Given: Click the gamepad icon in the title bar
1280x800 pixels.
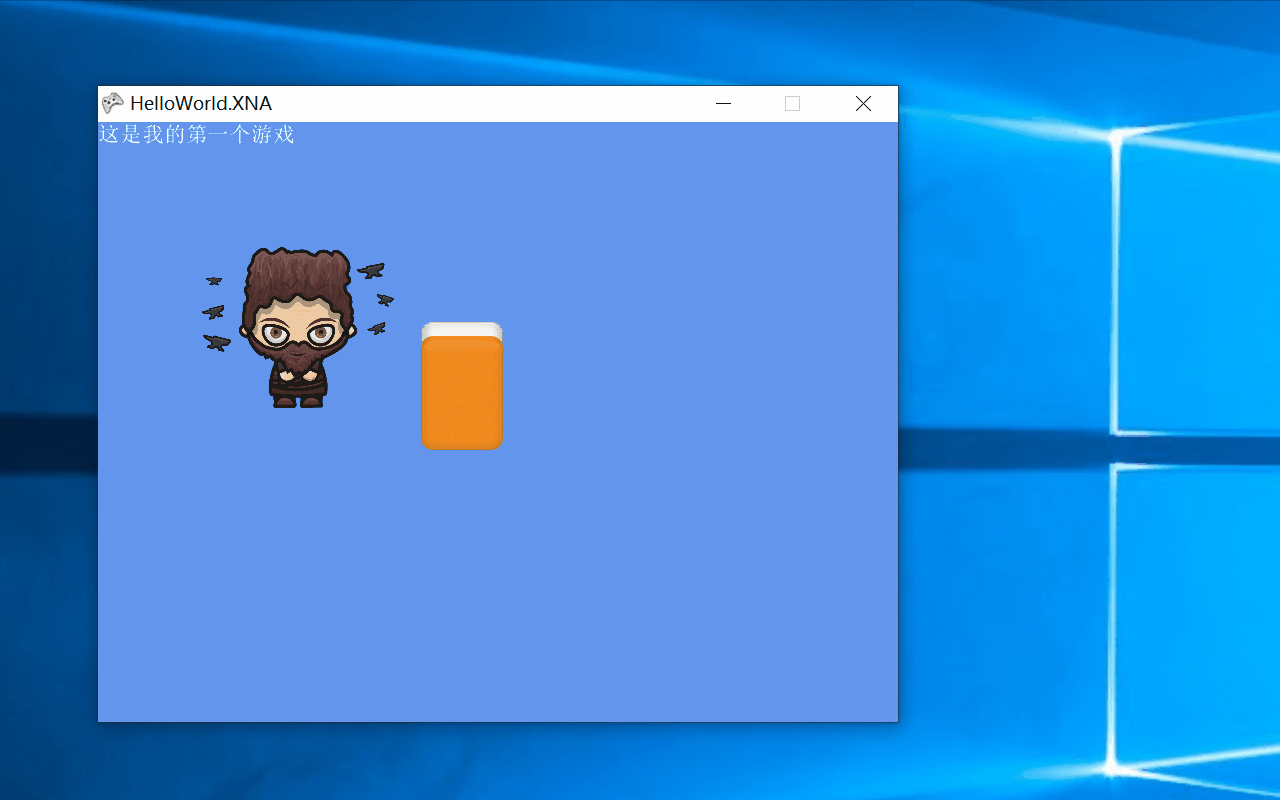Looking at the screenshot, I should 112,103.
